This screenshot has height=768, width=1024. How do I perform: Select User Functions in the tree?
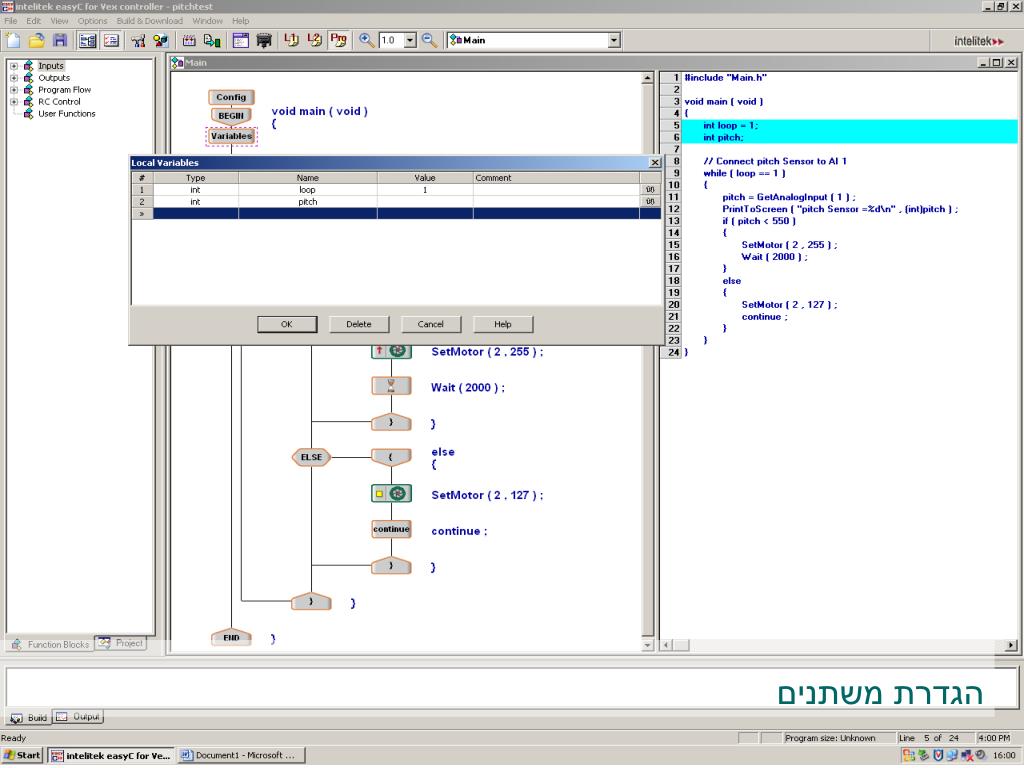67,114
